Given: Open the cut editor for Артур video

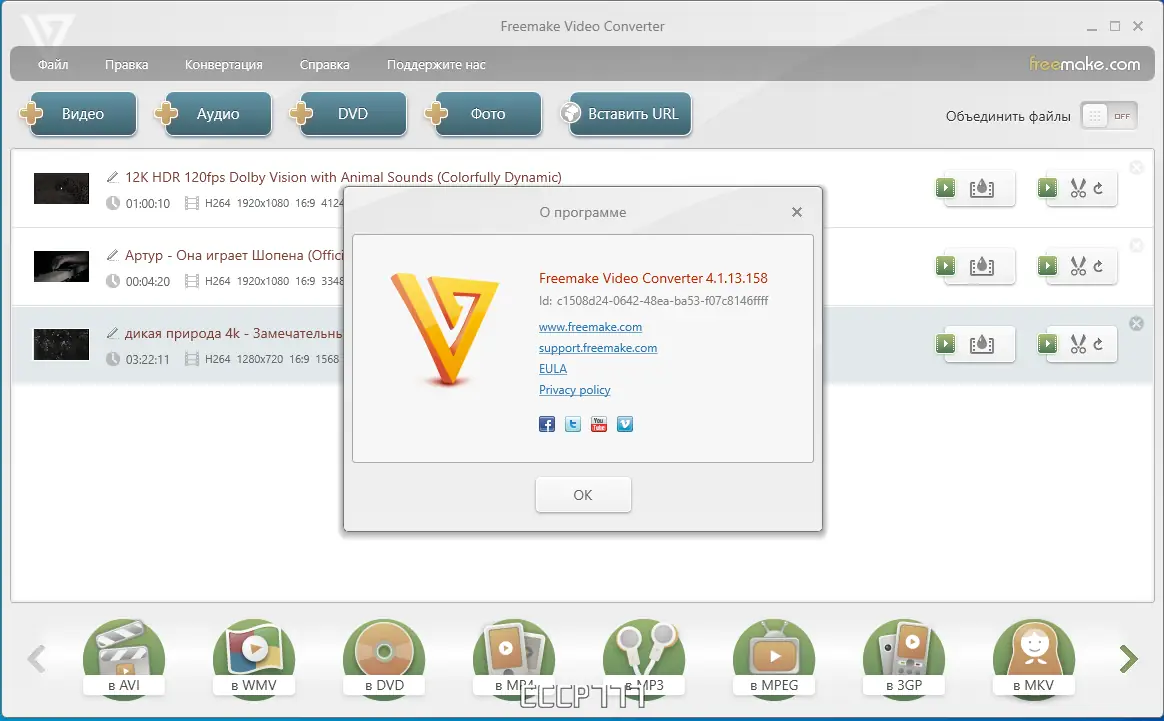Looking at the screenshot, I should pos(1077,266).
